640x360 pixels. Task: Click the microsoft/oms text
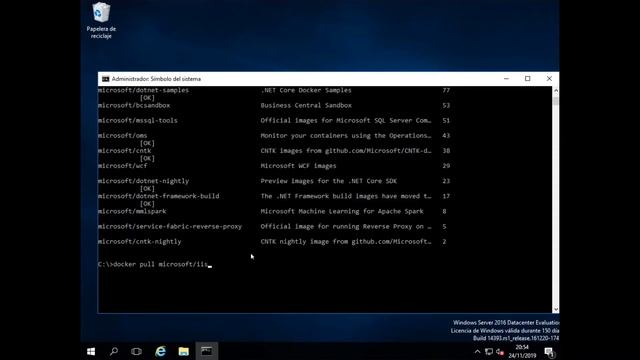[x=122, y=136]
